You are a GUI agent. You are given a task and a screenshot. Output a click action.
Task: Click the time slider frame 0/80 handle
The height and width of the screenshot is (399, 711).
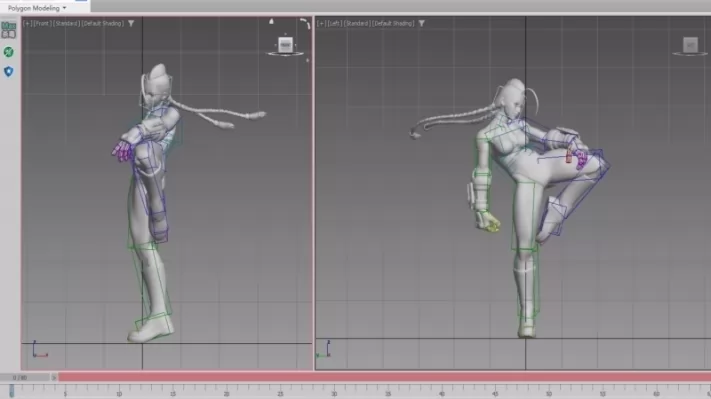coord(25,377)
